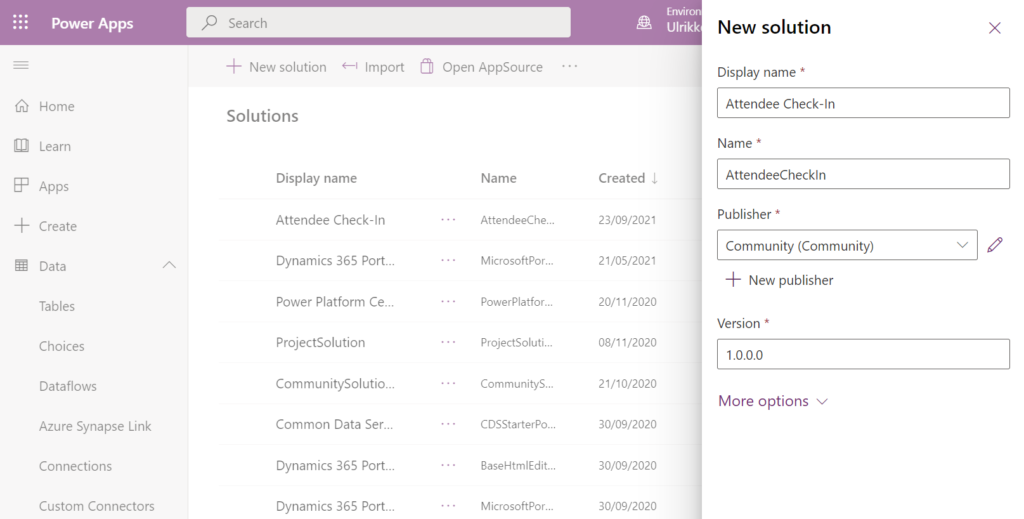
Task: Click the CommunityS... name cell
Action: pyautogui.click(x=517, y=383)
